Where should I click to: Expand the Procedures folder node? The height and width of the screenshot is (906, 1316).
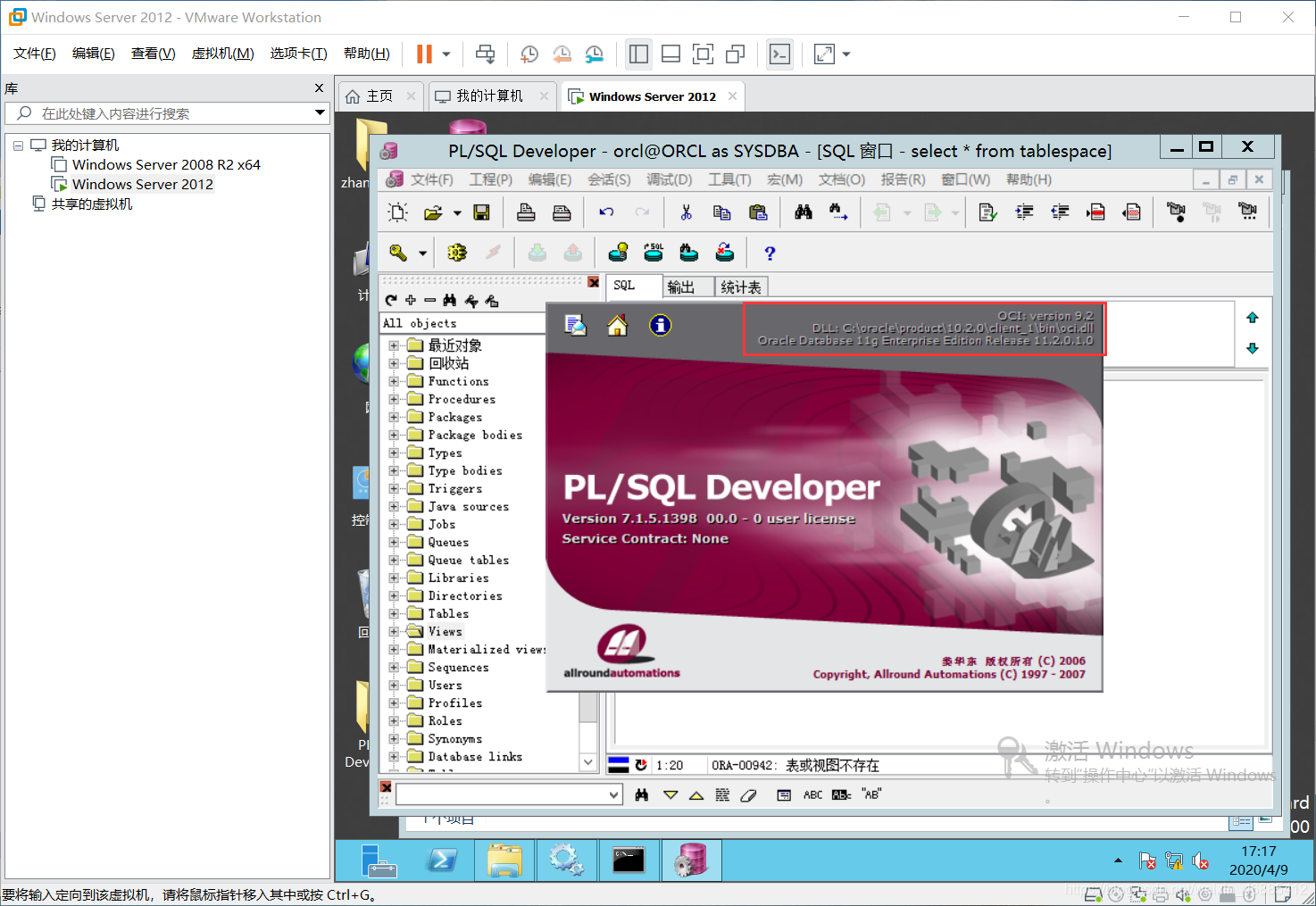pos(394,399)
